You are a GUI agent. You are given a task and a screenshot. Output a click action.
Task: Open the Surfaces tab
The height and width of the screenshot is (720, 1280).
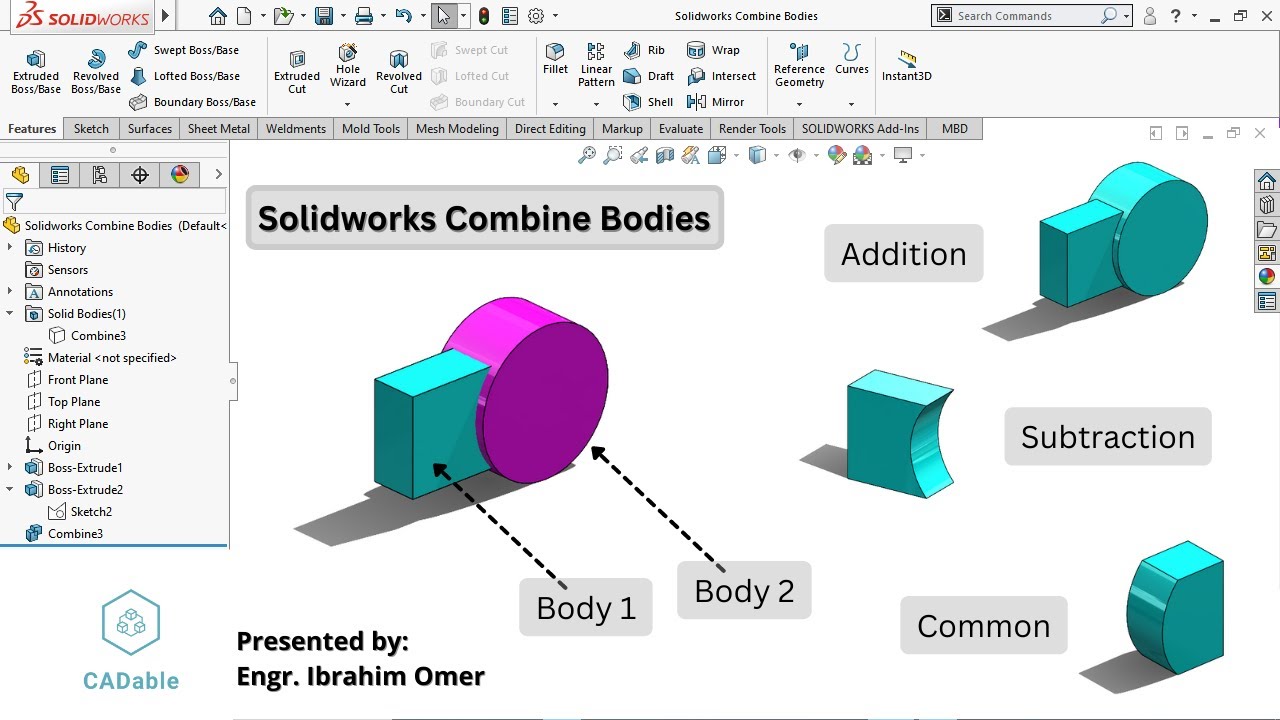click(x=150, y=128)
